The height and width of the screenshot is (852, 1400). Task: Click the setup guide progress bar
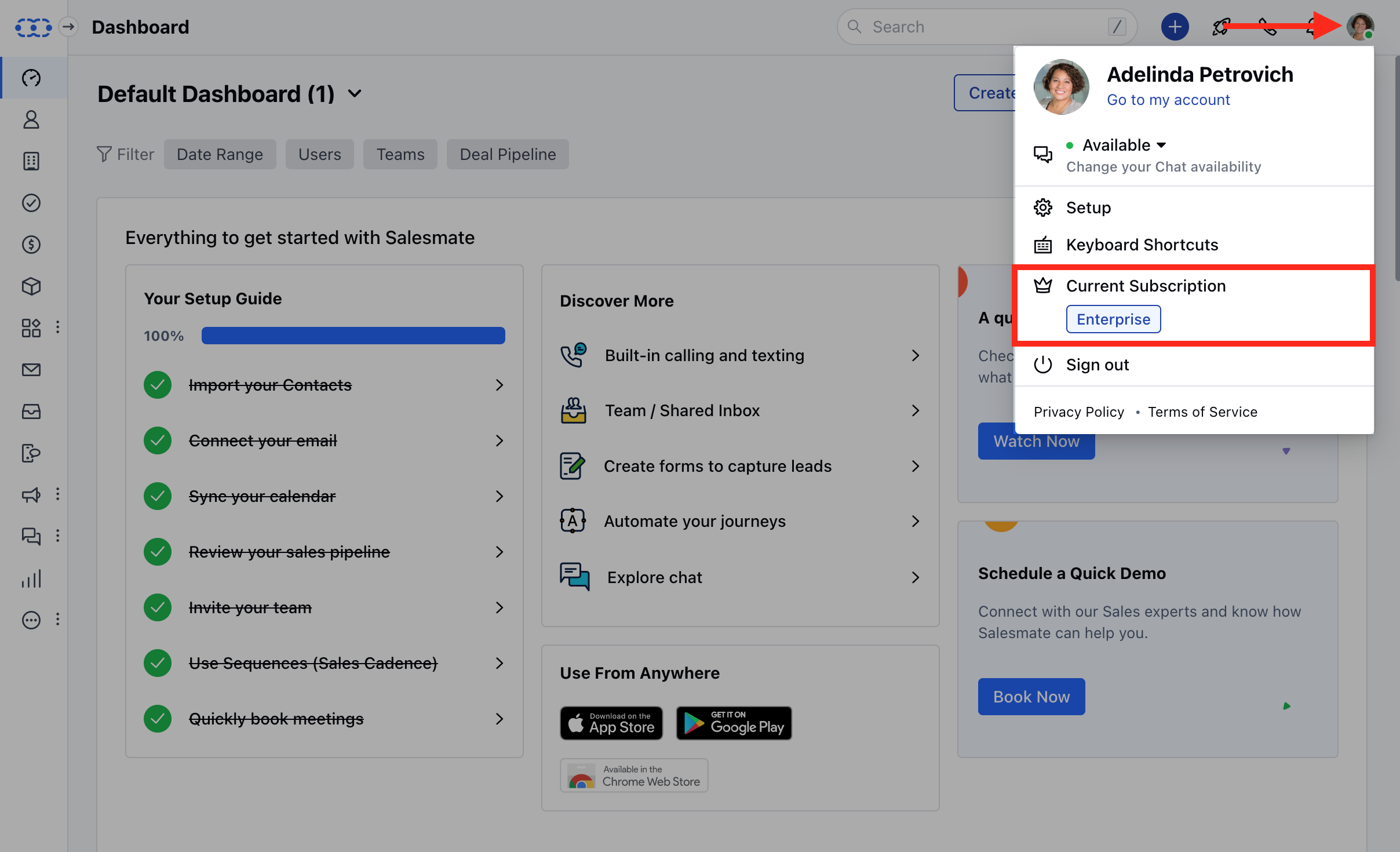[x=353, y=336]
